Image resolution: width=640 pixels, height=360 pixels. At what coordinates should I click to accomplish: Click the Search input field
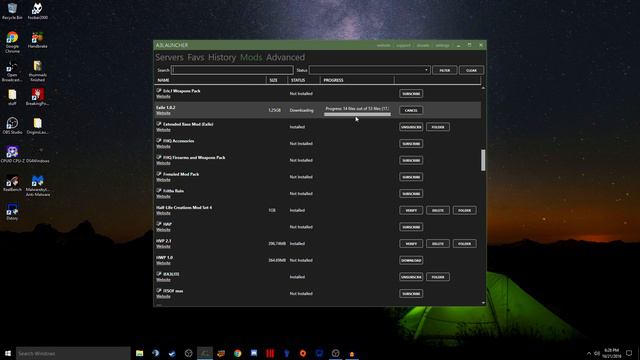232,70
